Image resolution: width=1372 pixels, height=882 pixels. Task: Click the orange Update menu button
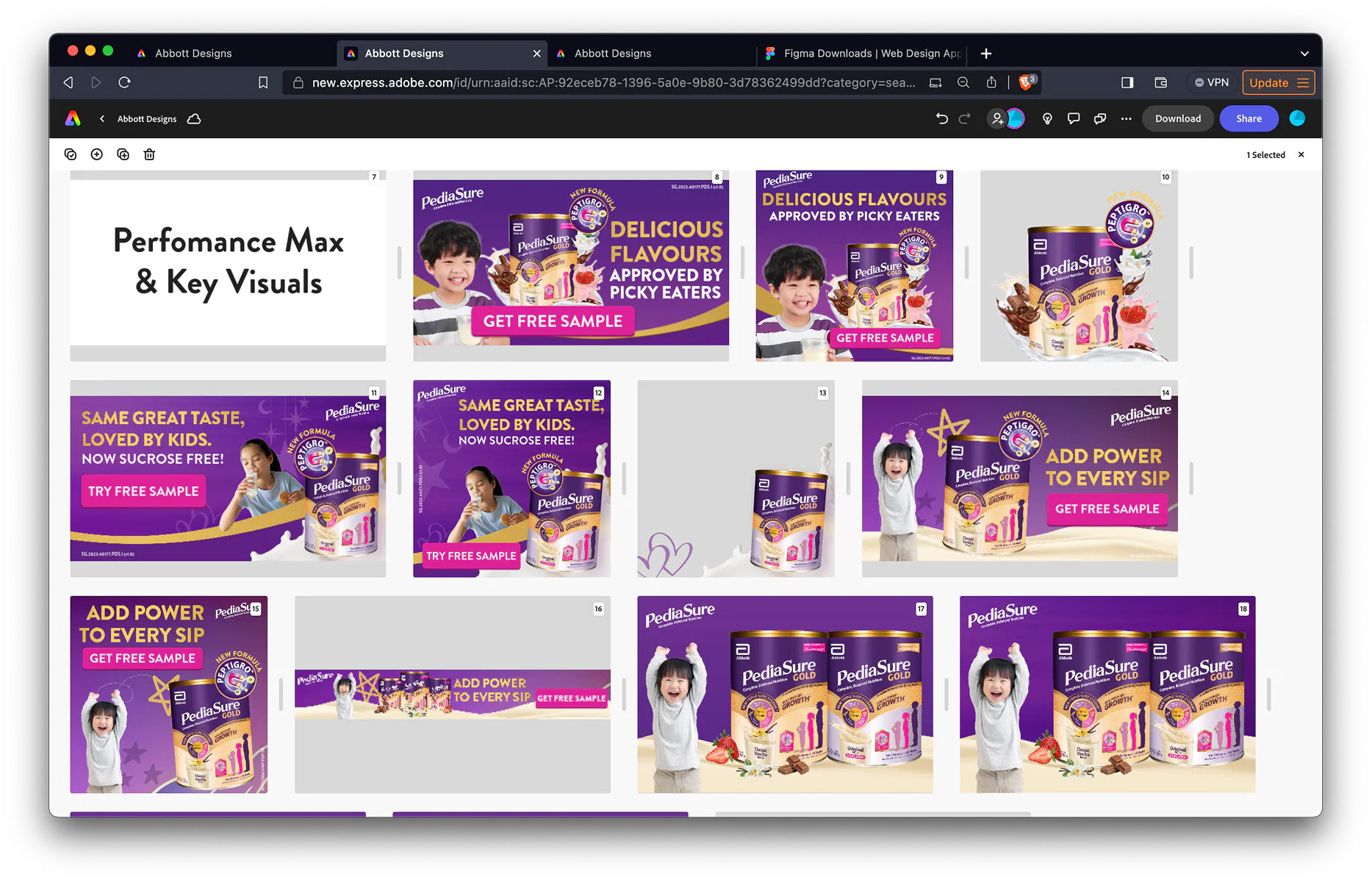[x=1277, y=82]
